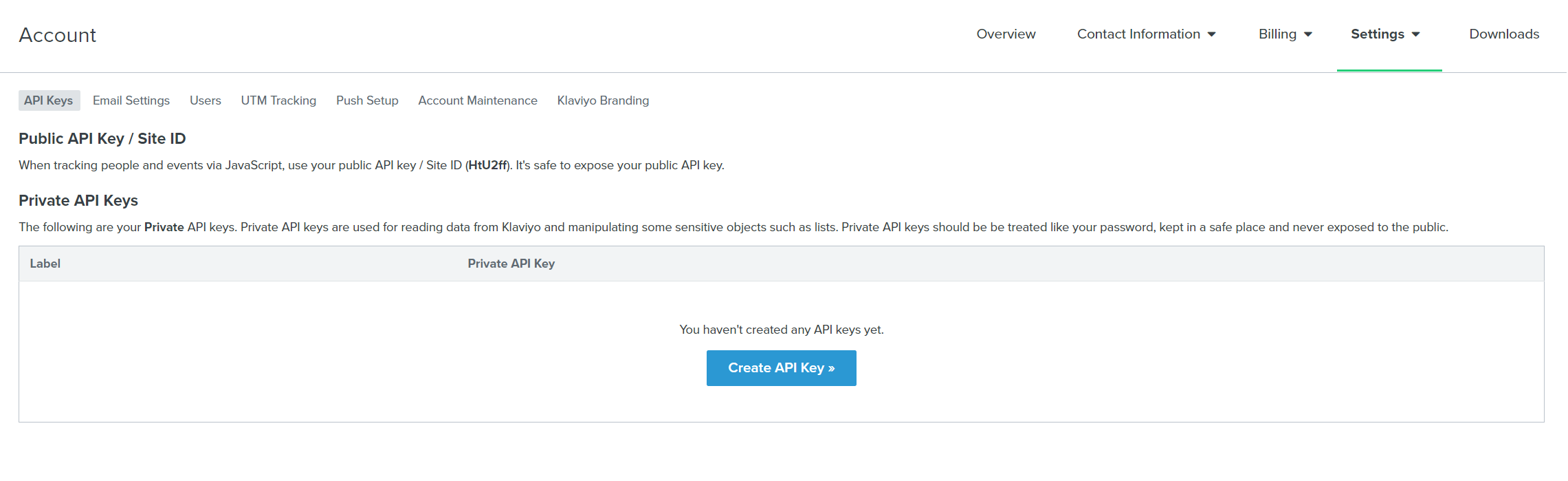Click the Account page title

pyautogui.click(x=58, y=35)
